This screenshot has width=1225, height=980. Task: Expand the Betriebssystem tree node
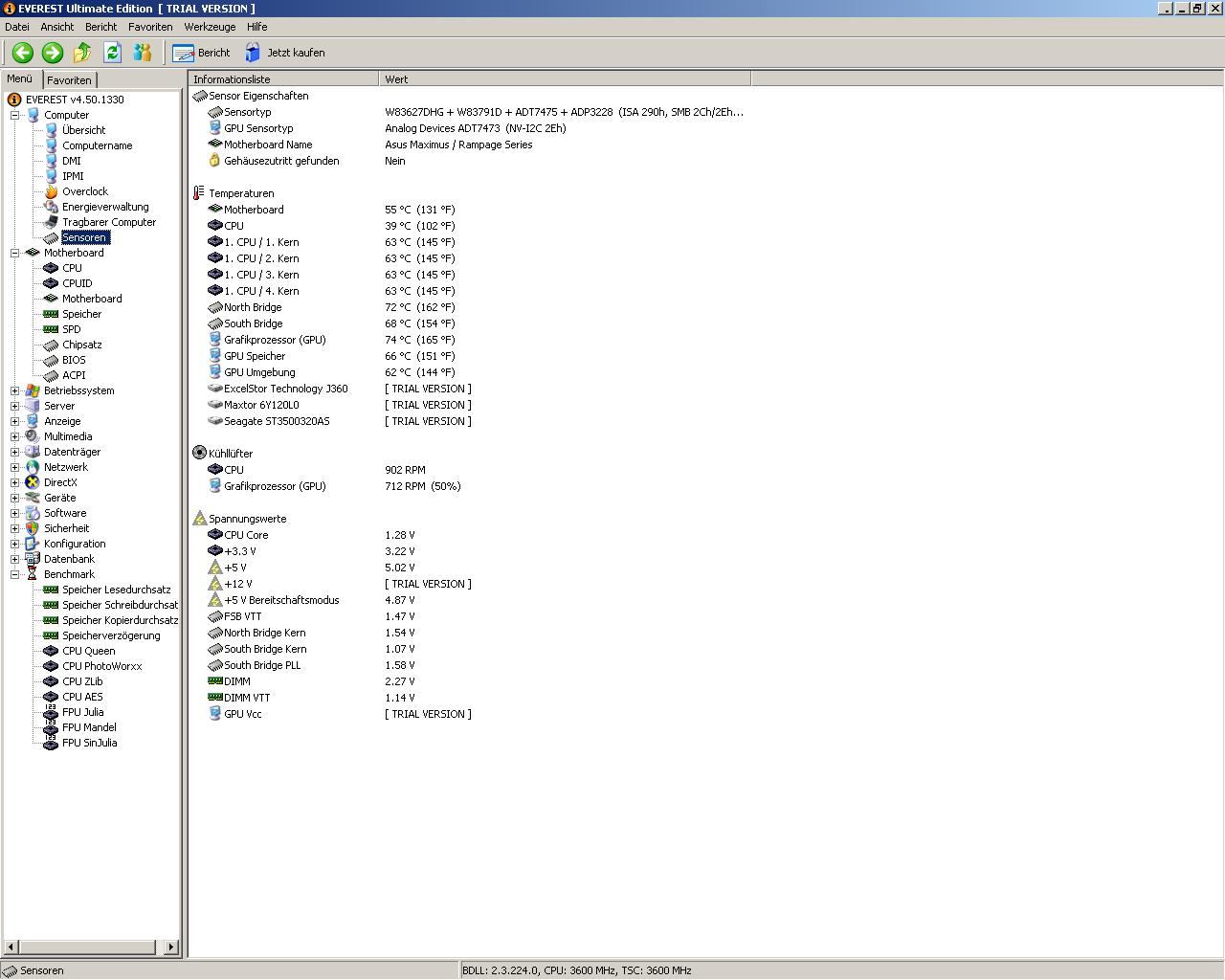coord(15,390)
